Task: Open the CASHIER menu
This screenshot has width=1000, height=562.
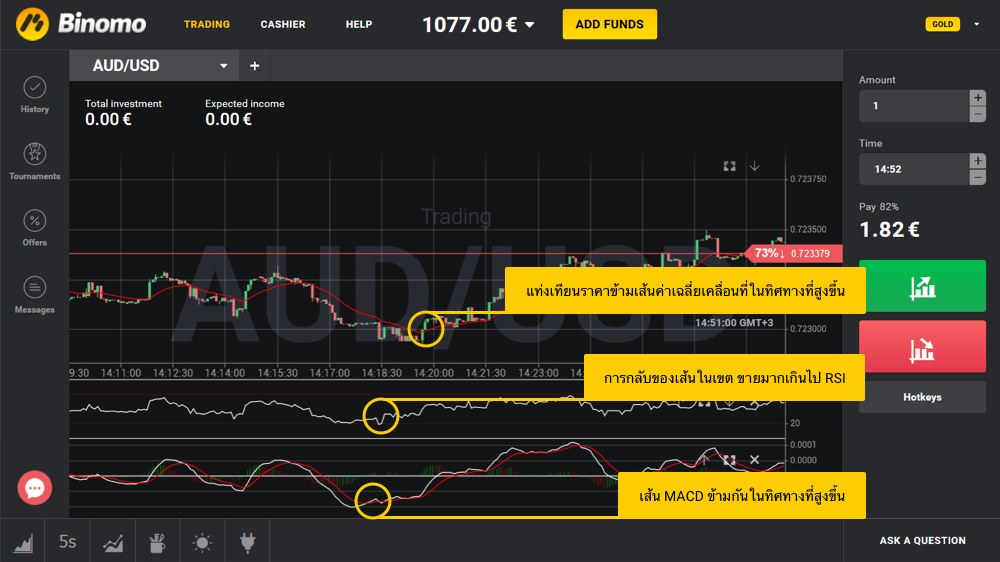Action: tap(283, 24)
